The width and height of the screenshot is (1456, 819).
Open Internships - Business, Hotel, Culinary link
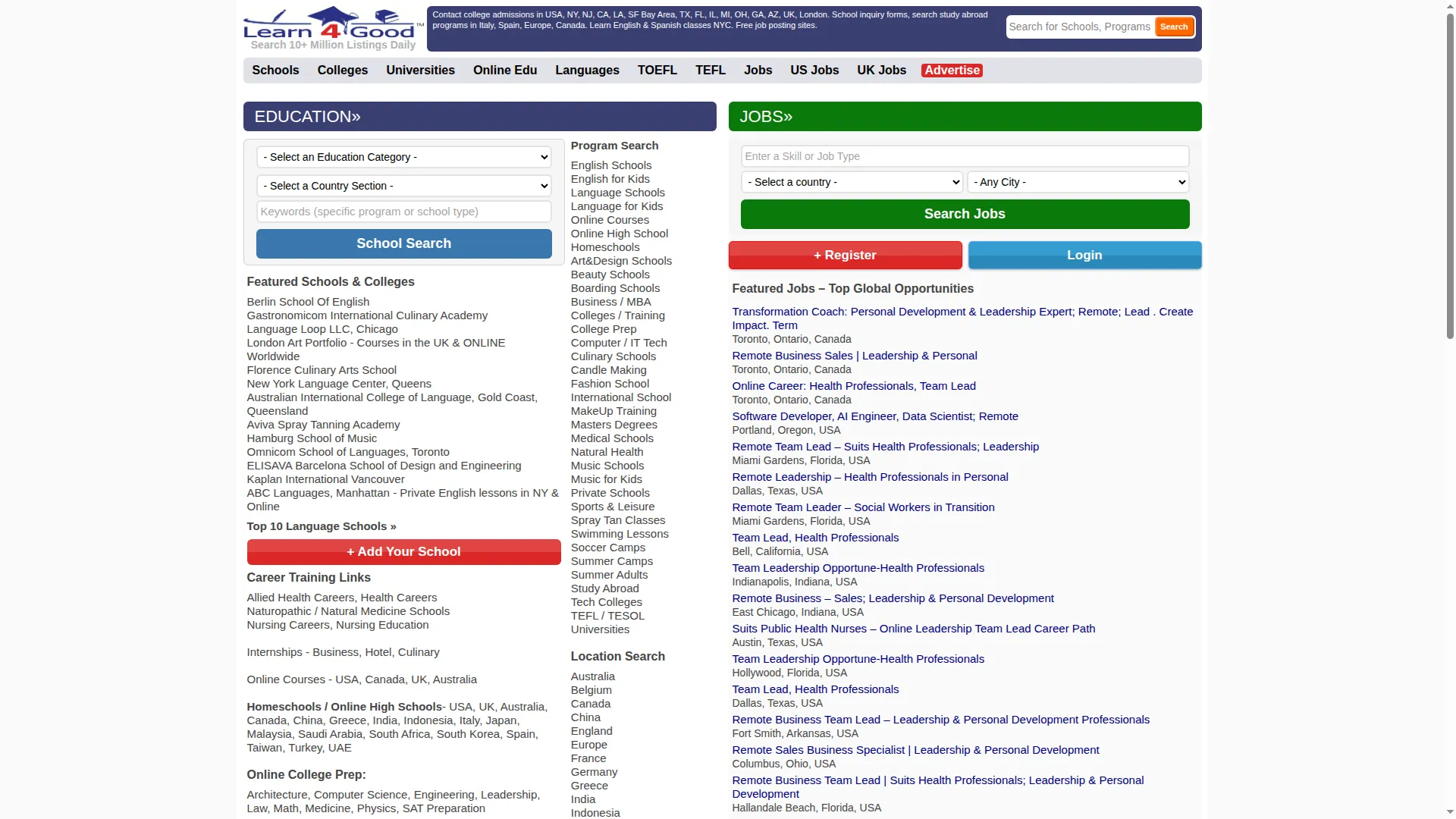343,652
